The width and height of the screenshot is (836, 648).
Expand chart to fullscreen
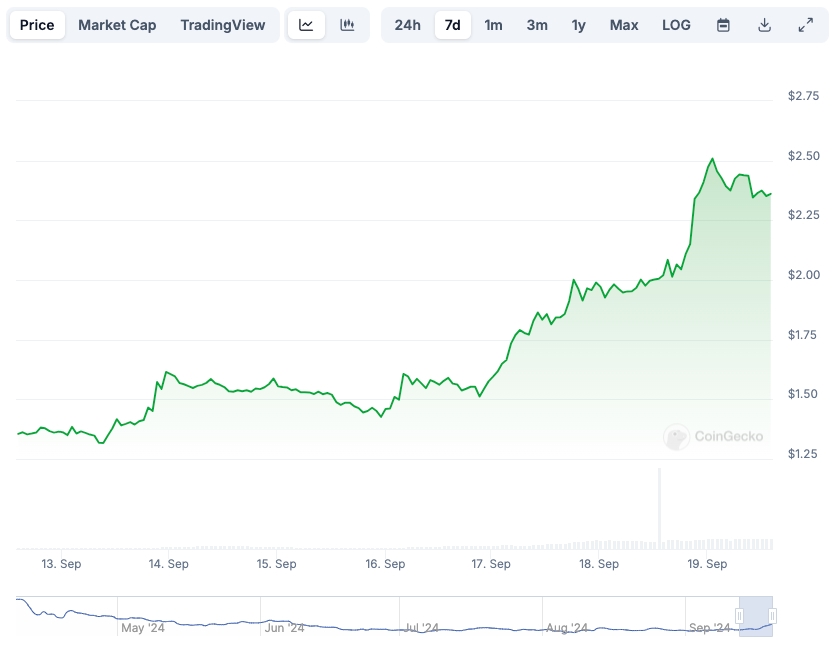[x=806, y=25]
